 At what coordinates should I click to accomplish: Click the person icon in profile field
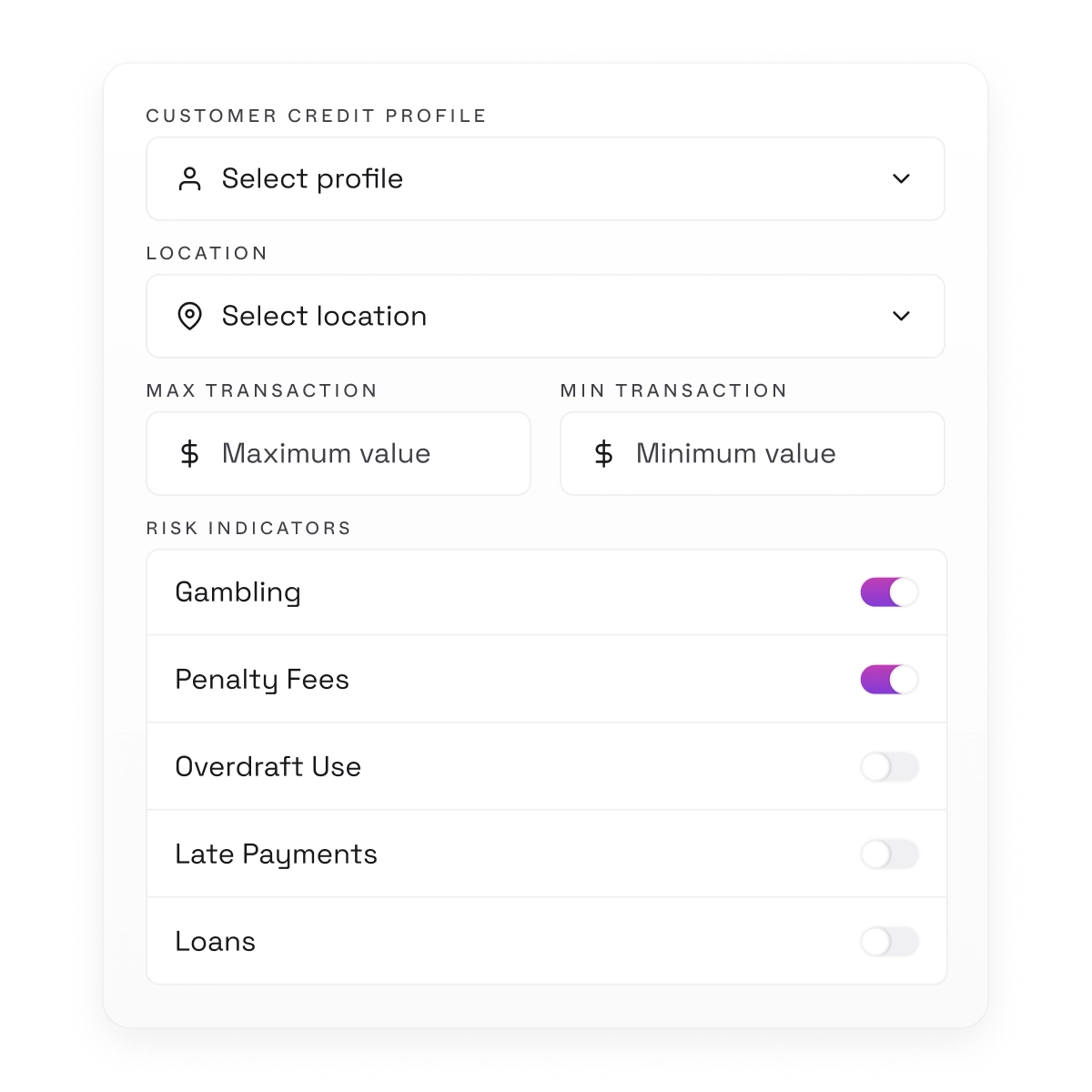point(189,179)
